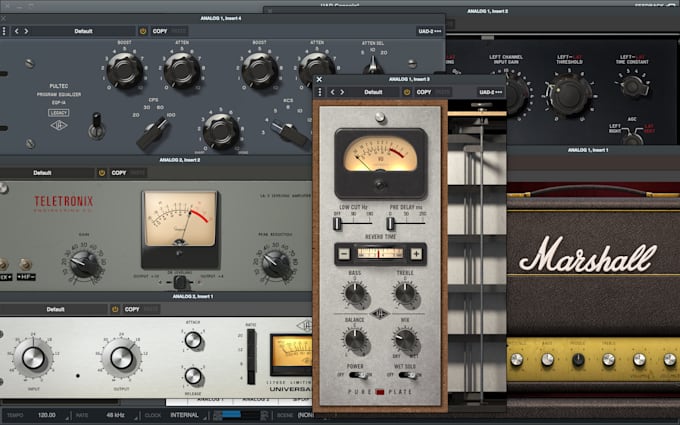Go to next preset in Pultec window
Image resolution: width=680 pixels, height=425 pixels.
point(26,31)
